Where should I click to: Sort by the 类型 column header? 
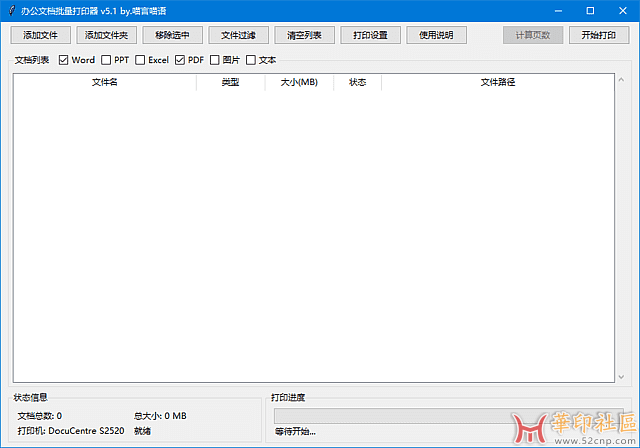pyautogui.click(x=231, y=82)
